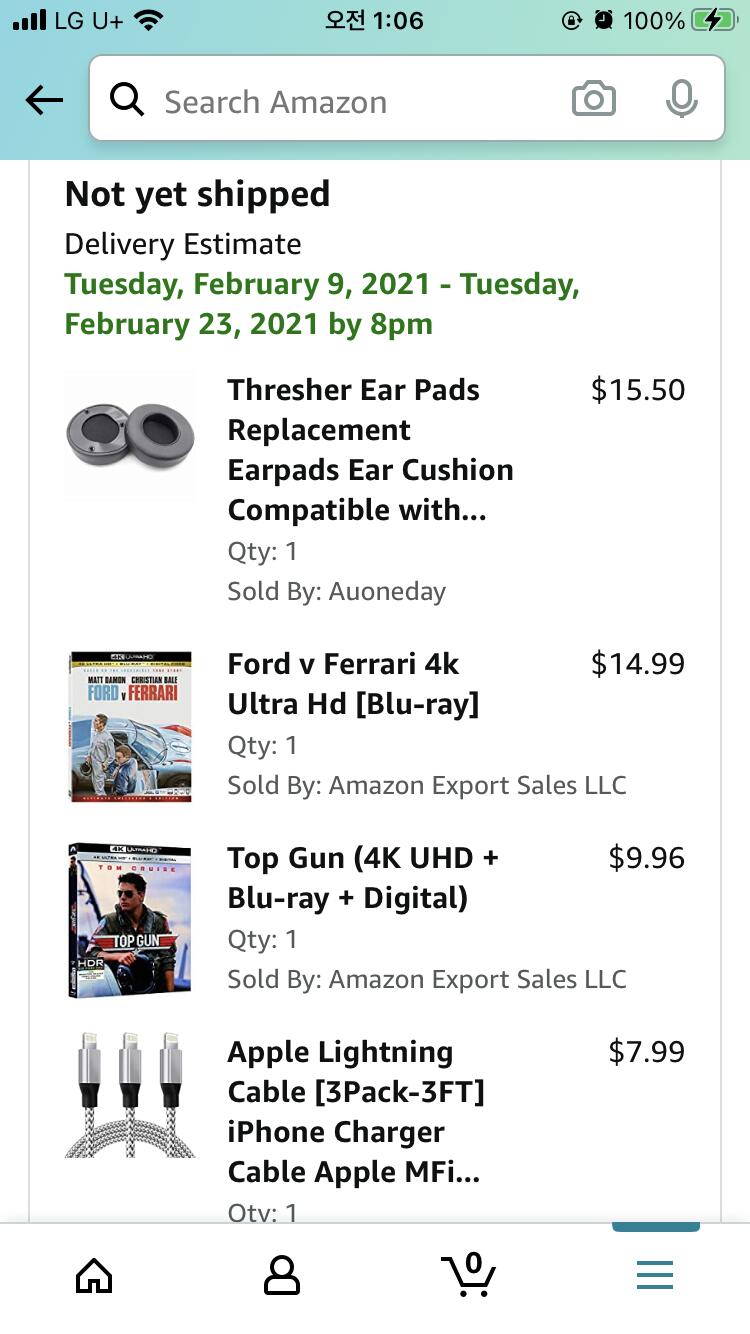Image resolution: width=750 pixels, height=1334 pixels.
Task: Open Thresher Ear Pads Replacement title link
Action: [370, 450]
